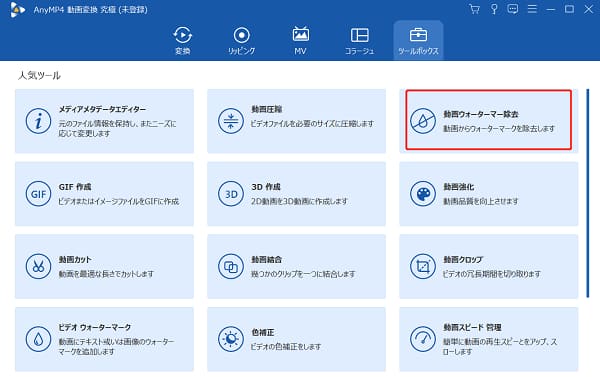Open メディアメタデータエディター tool title
The image size is (600, 377).
coord(102,109)
